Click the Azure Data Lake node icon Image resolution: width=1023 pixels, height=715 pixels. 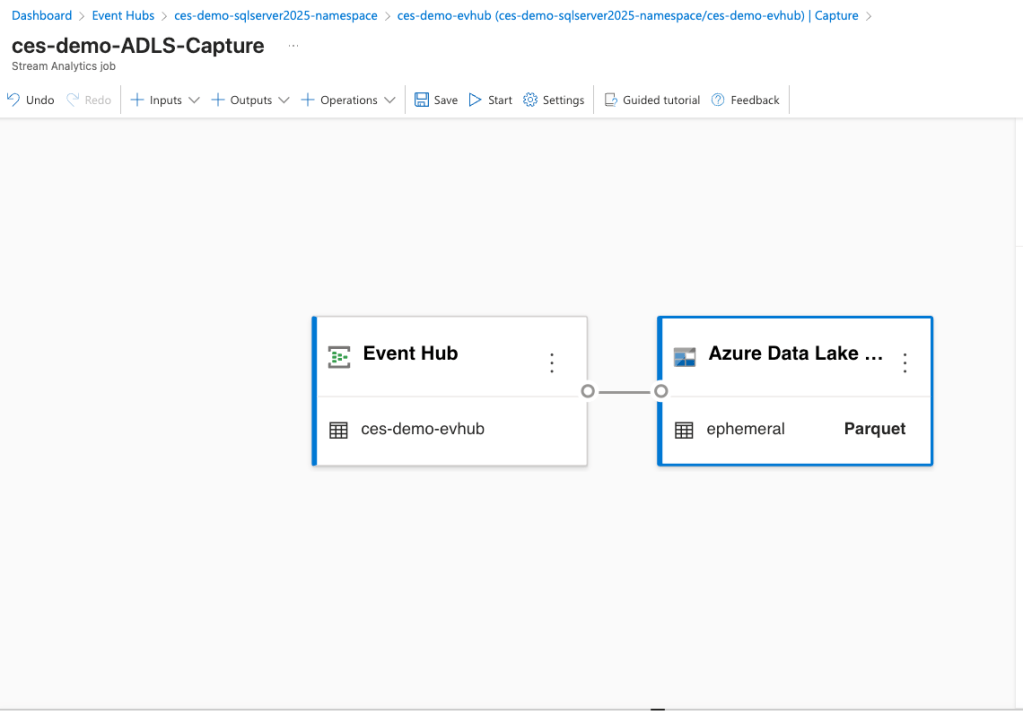tap(684, 357)
